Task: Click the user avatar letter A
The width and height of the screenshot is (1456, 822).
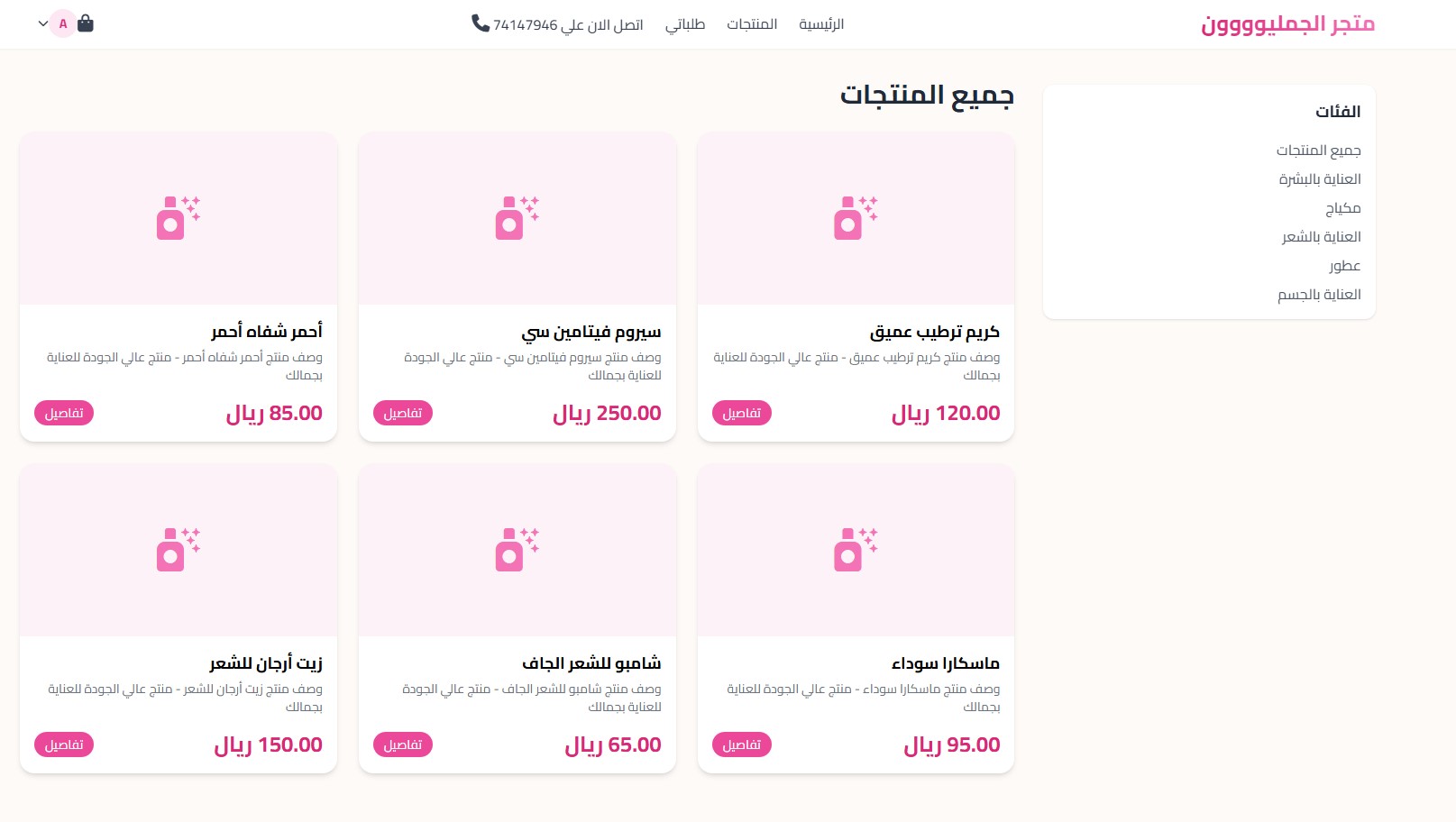Action: (x=63, y=24)
